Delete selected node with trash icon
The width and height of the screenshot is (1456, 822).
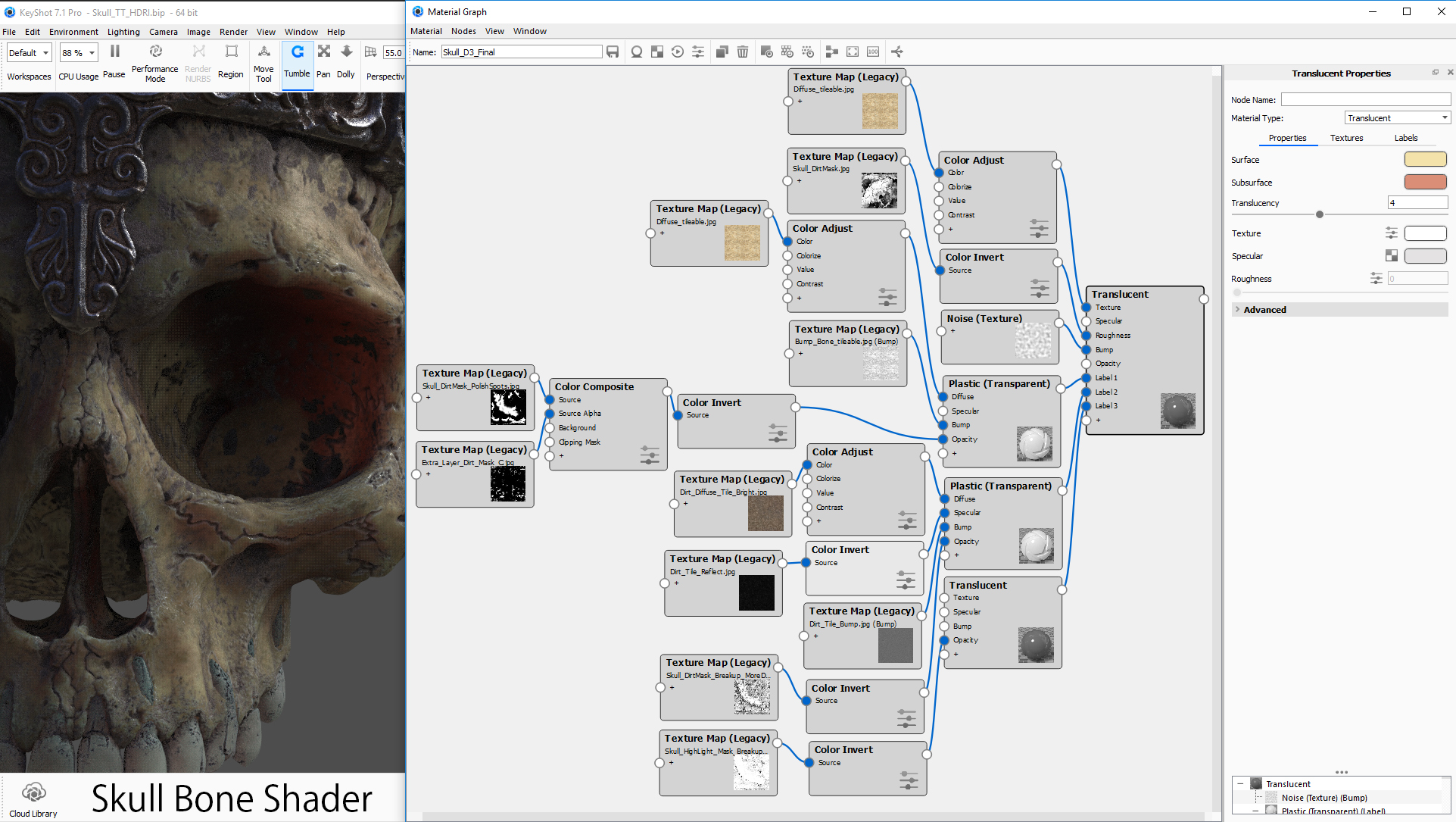(743, 52)
